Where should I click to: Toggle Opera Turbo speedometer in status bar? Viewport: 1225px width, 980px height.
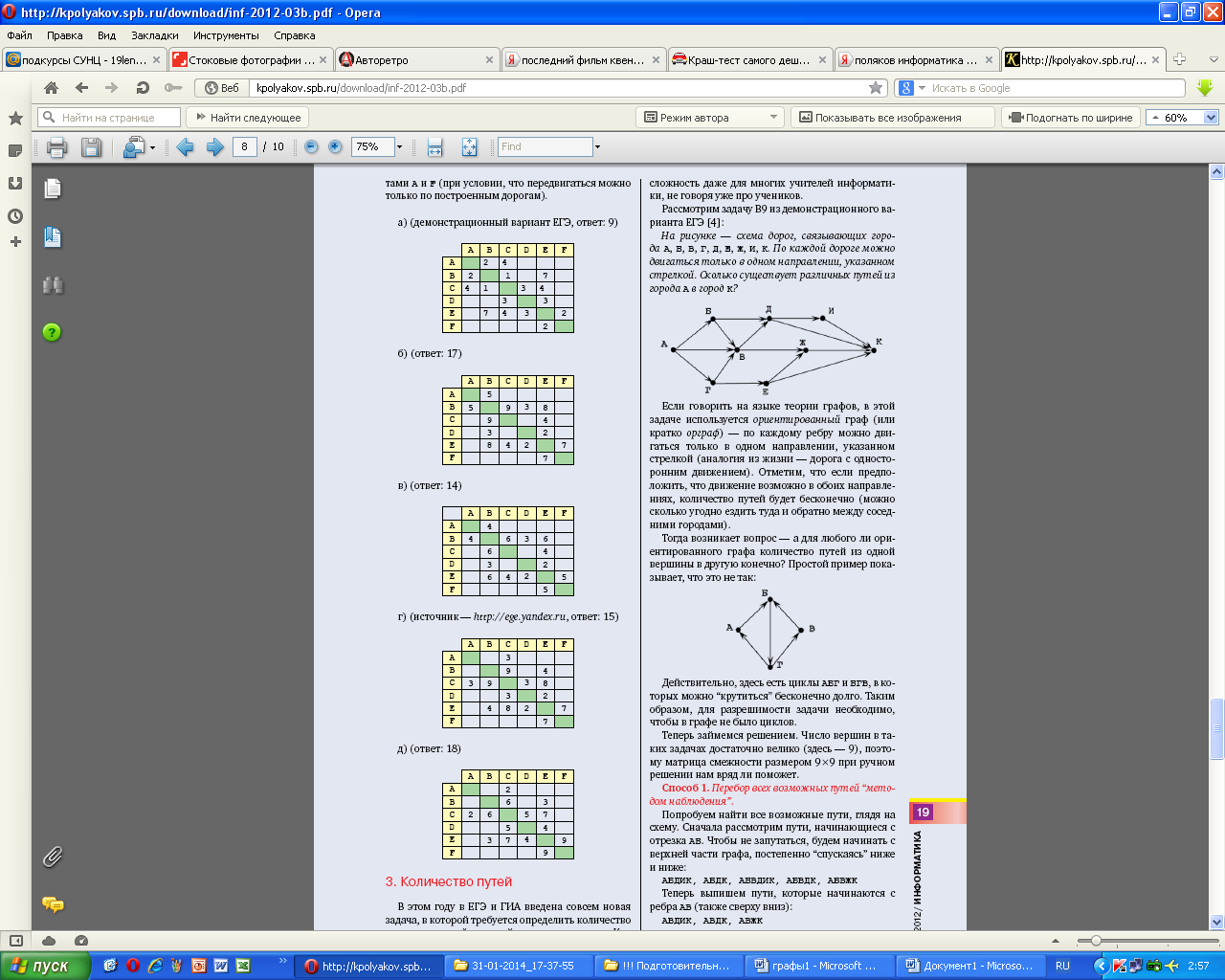click(x=81, y=941)
